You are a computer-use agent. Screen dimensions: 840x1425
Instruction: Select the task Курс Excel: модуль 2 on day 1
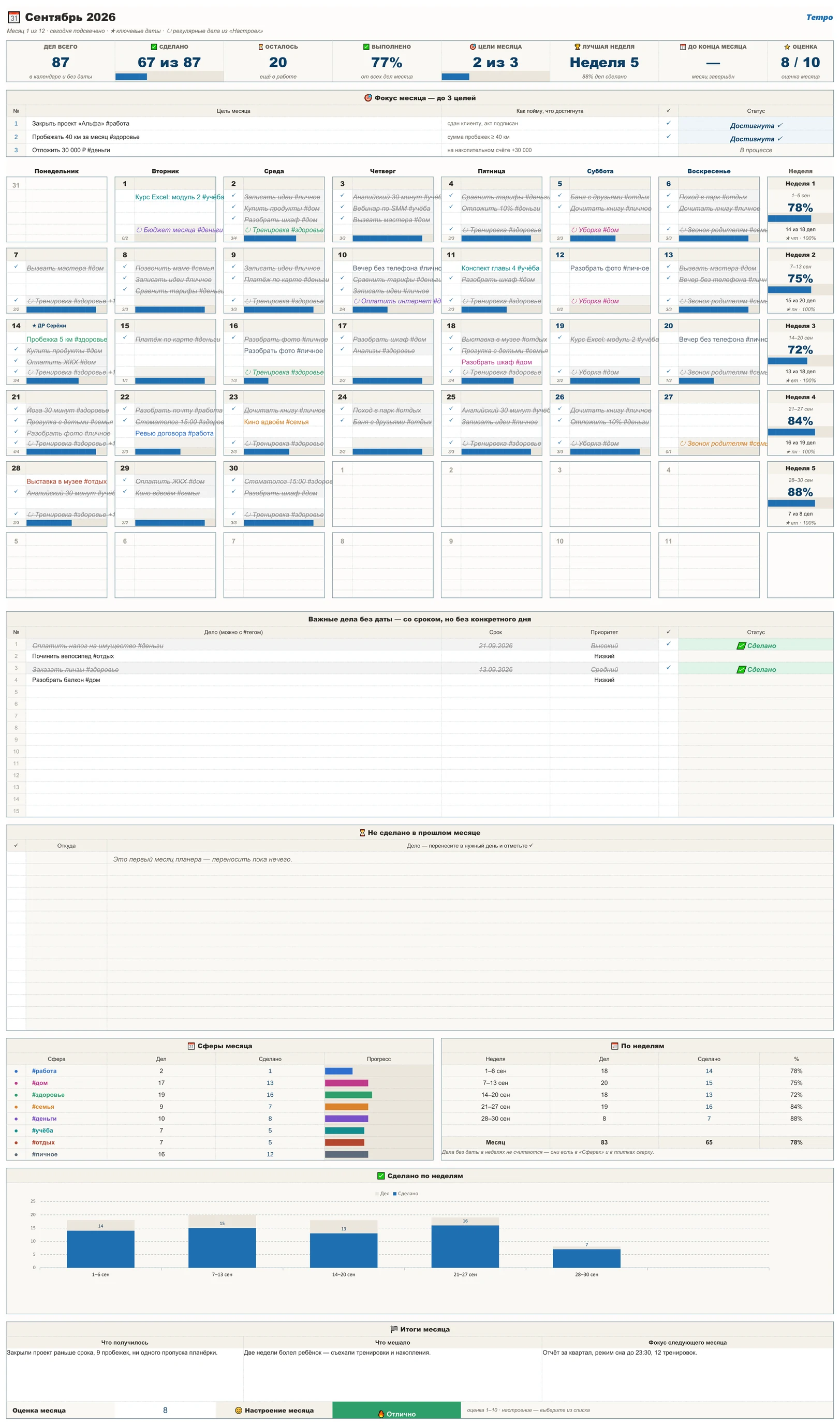pyautogui.click(x=180, y=197)
